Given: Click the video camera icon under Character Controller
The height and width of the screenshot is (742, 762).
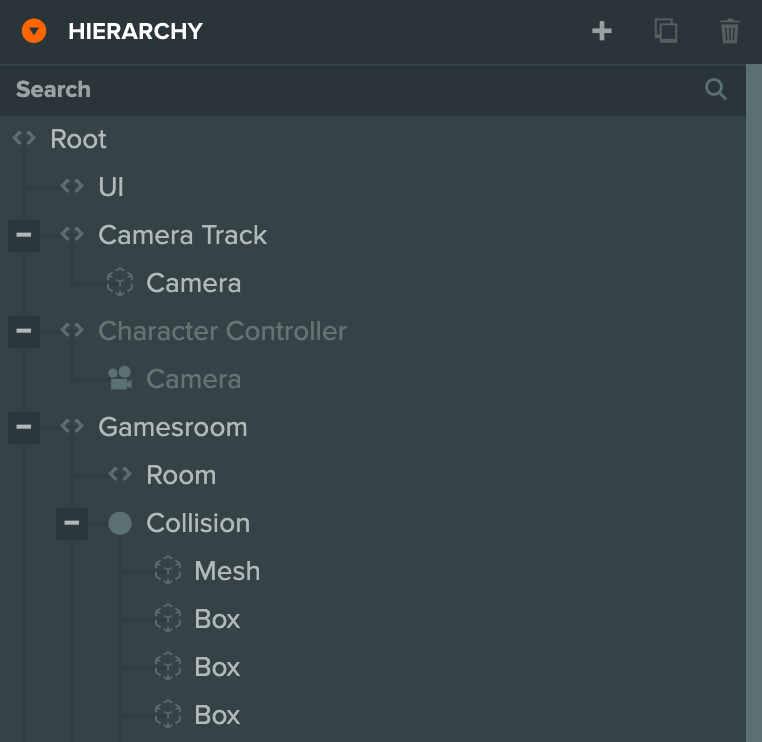Looking at the screenshot, I should click(120, 379).
